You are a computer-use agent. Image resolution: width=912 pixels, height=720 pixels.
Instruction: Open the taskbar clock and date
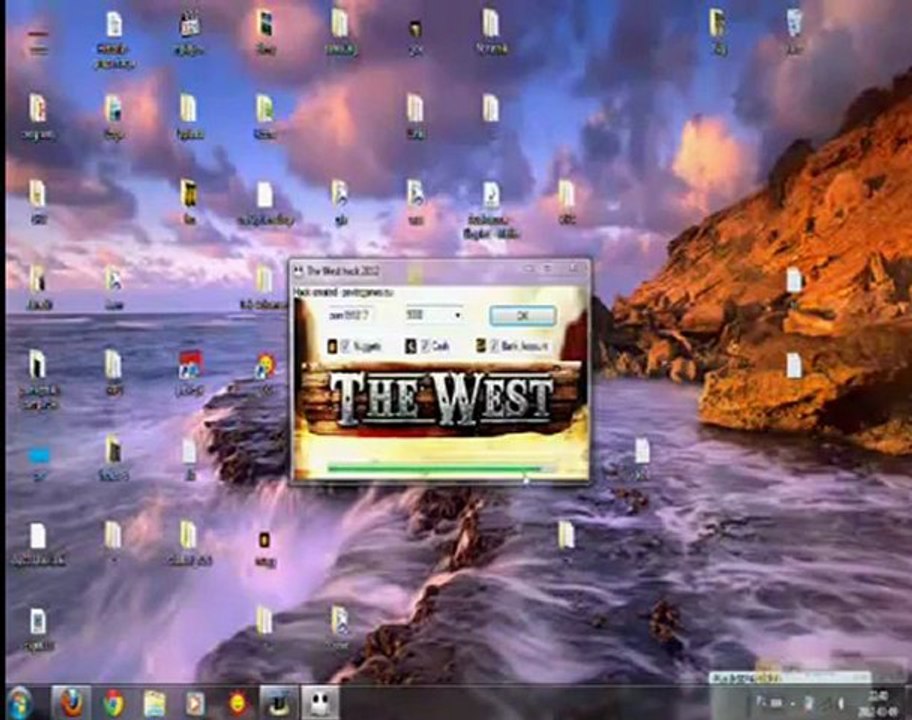(x=879, y=703)
